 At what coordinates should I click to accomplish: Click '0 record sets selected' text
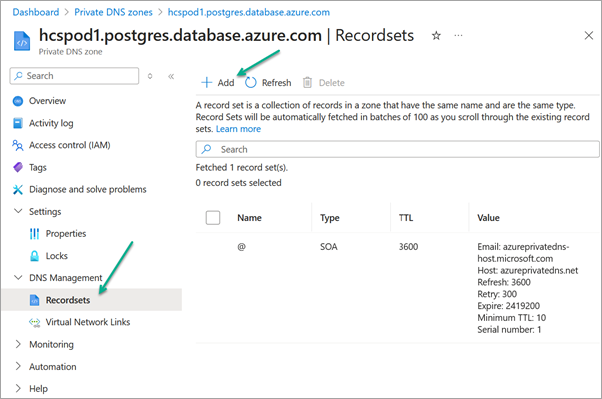pos(238,183)
